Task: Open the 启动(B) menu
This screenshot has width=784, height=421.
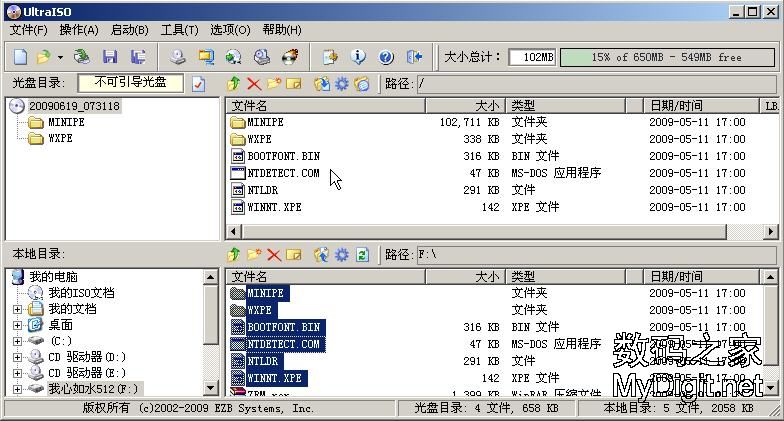Action: point(130,30)
